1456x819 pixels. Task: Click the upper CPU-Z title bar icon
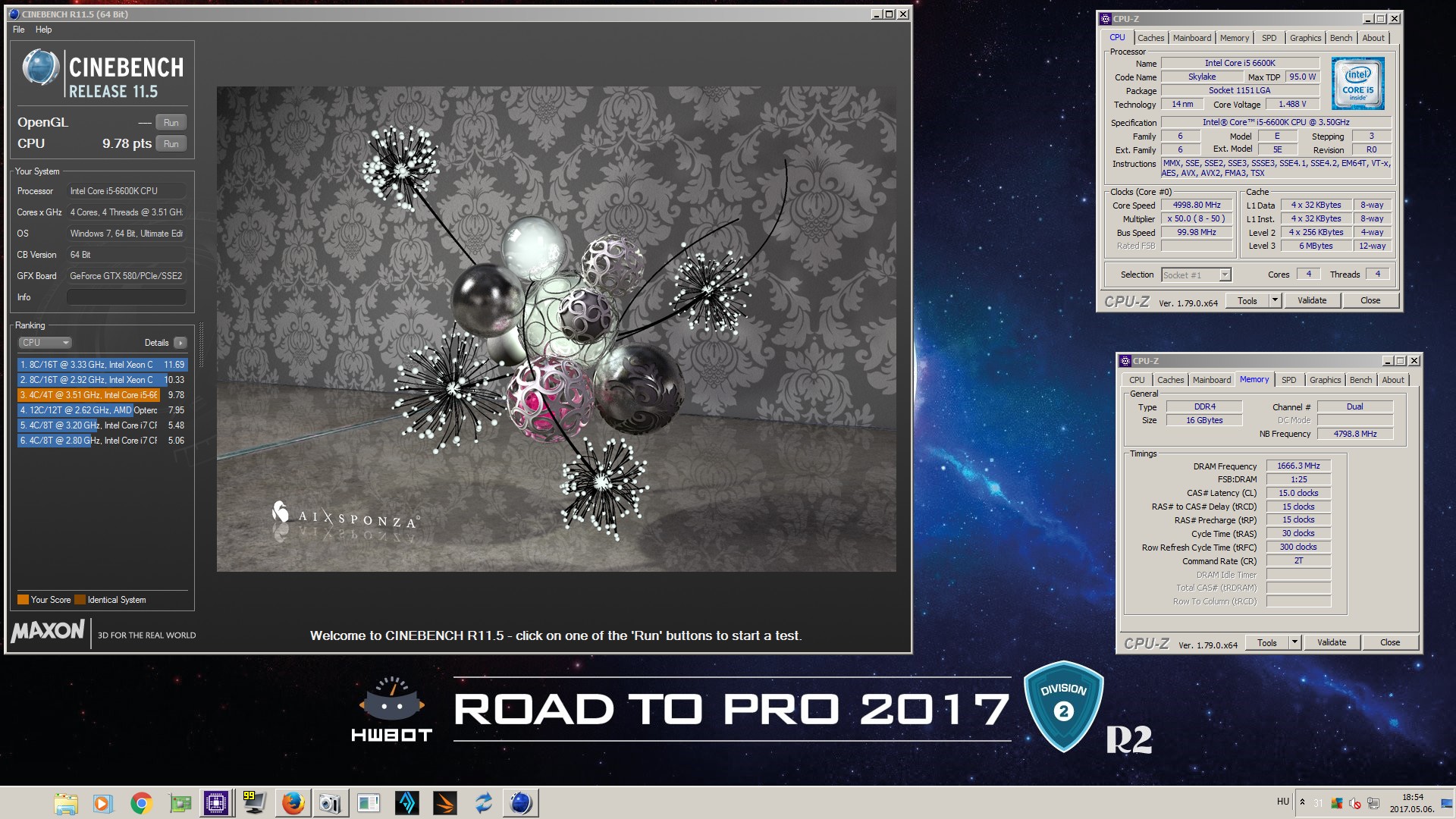click(1106, 19)
